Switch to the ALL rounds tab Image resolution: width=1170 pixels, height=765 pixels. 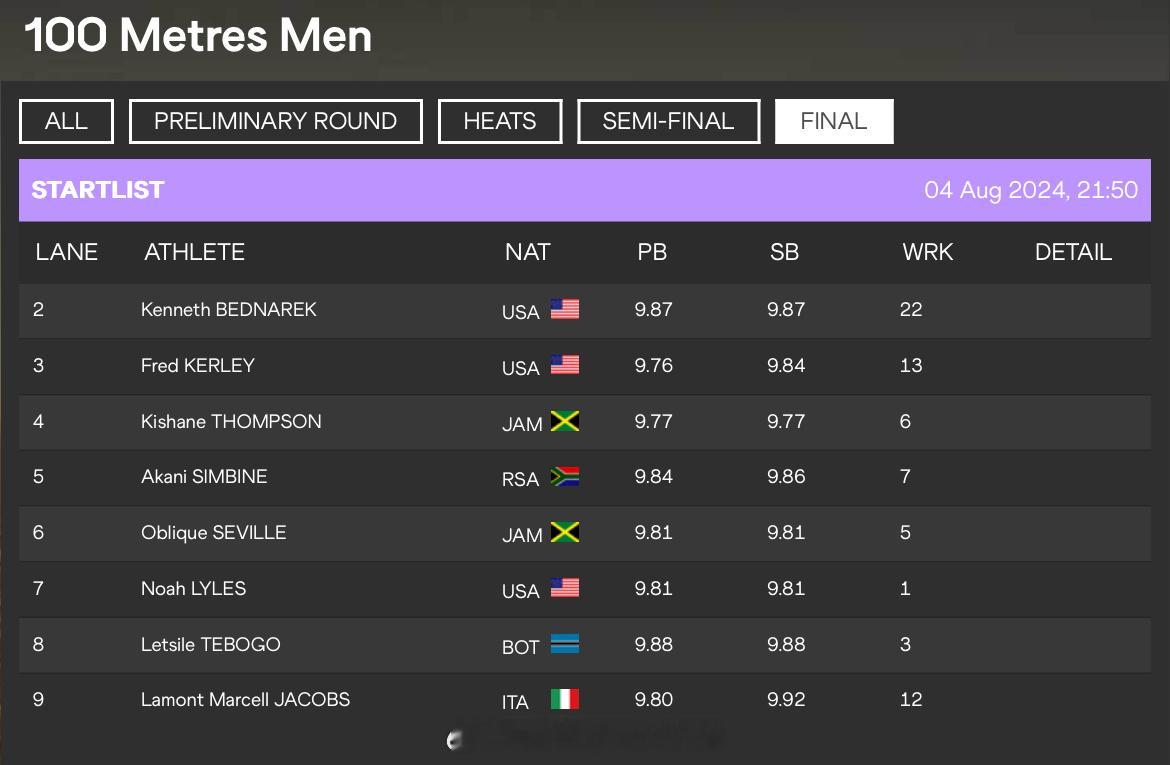point(66,121)
